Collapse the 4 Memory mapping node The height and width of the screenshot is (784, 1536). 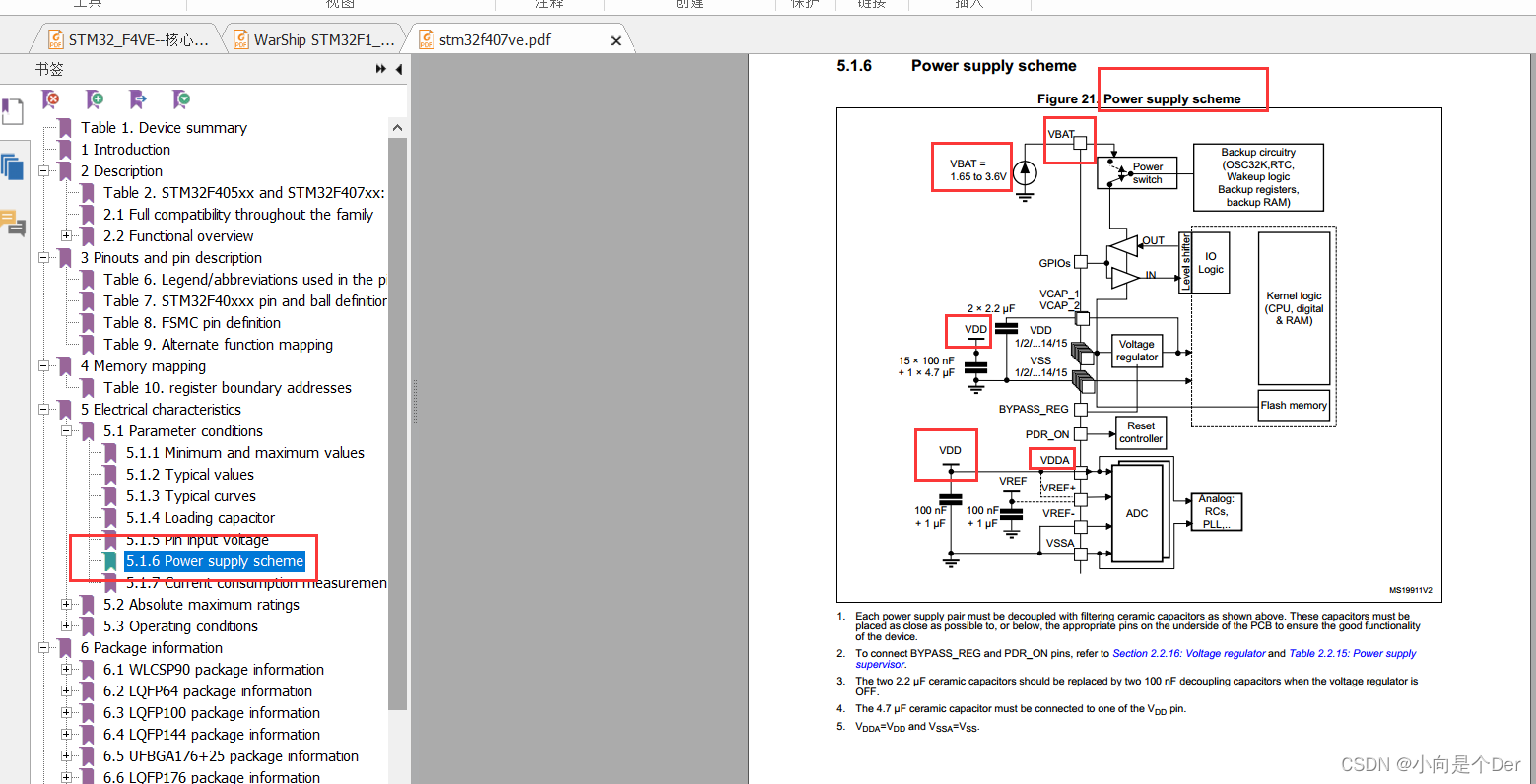coord(43,366)
